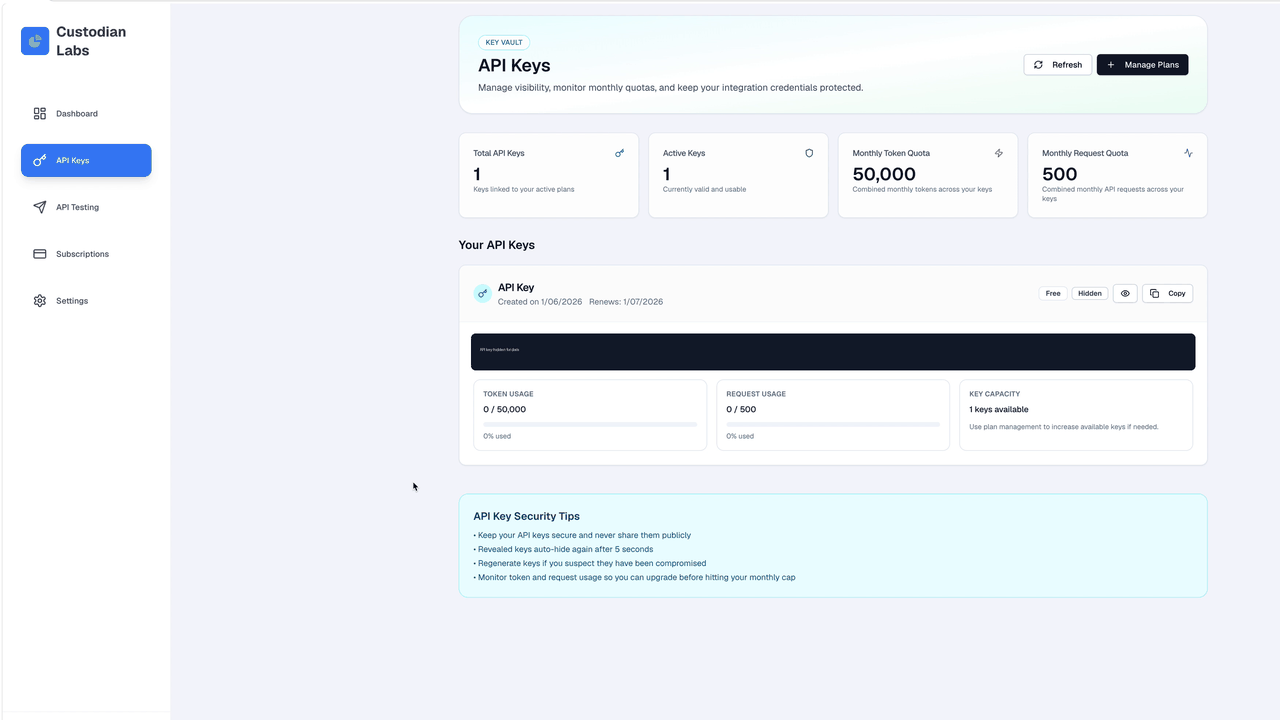Click the Free plan badge
The width and height of the screenshot is (1280, 720).
1053,293
